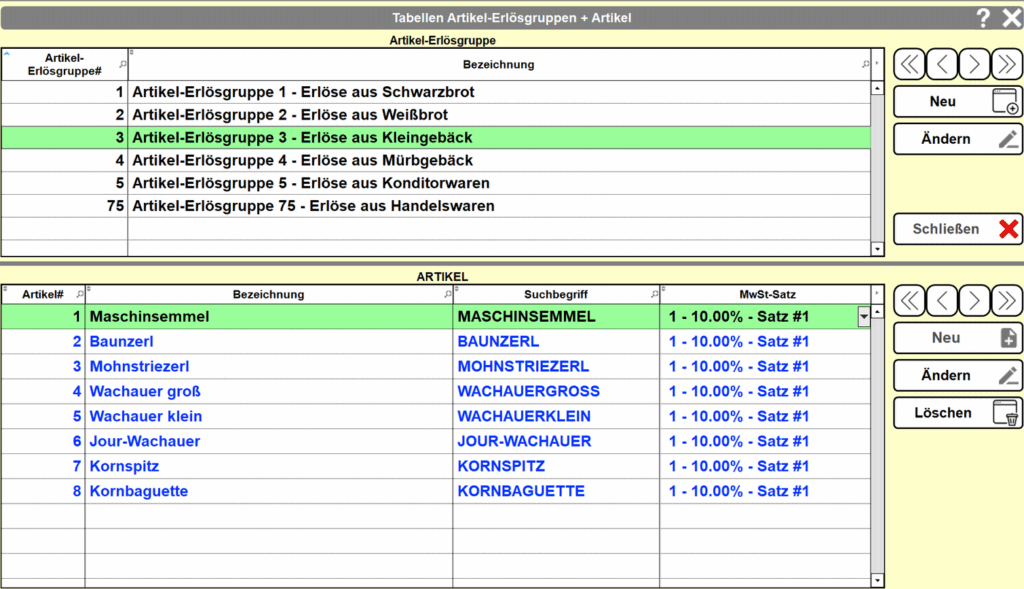Search icon in Artikel# column header

[x=80, y=294]
